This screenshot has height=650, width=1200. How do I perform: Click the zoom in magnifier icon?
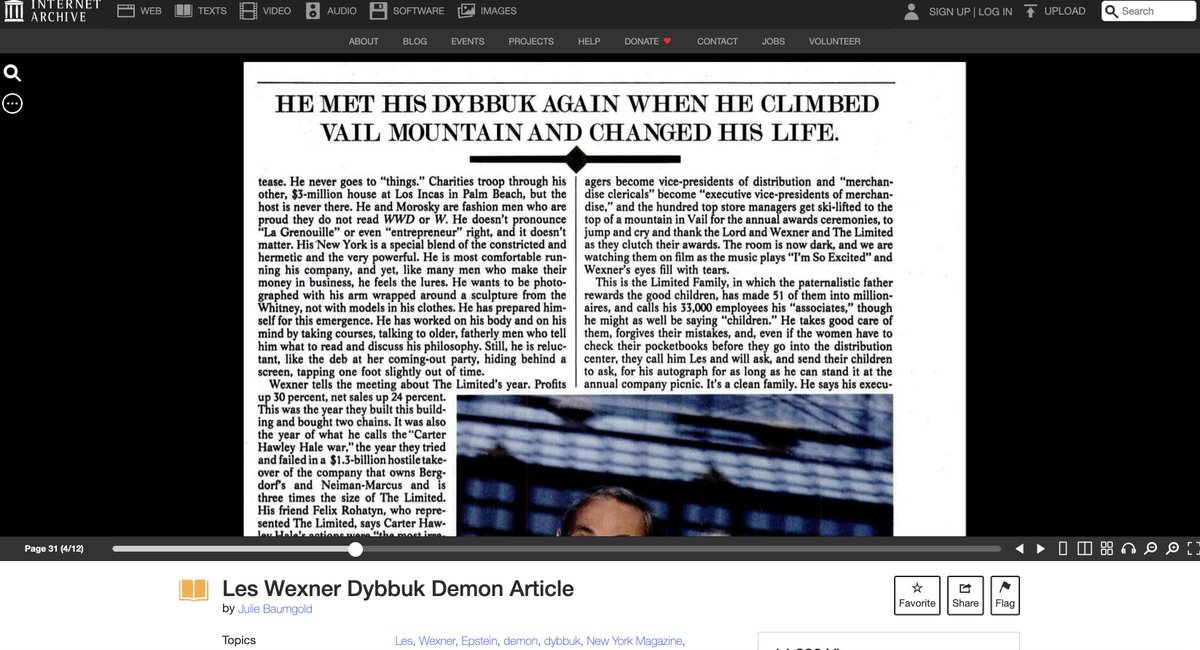(1172, 548)
